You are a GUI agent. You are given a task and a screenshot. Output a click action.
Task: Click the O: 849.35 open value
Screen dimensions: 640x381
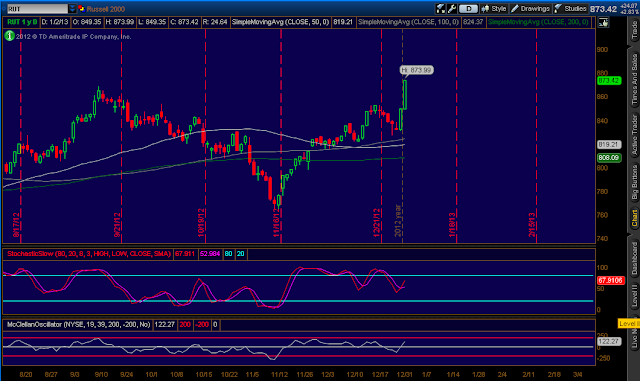click(x=87, y=22)
